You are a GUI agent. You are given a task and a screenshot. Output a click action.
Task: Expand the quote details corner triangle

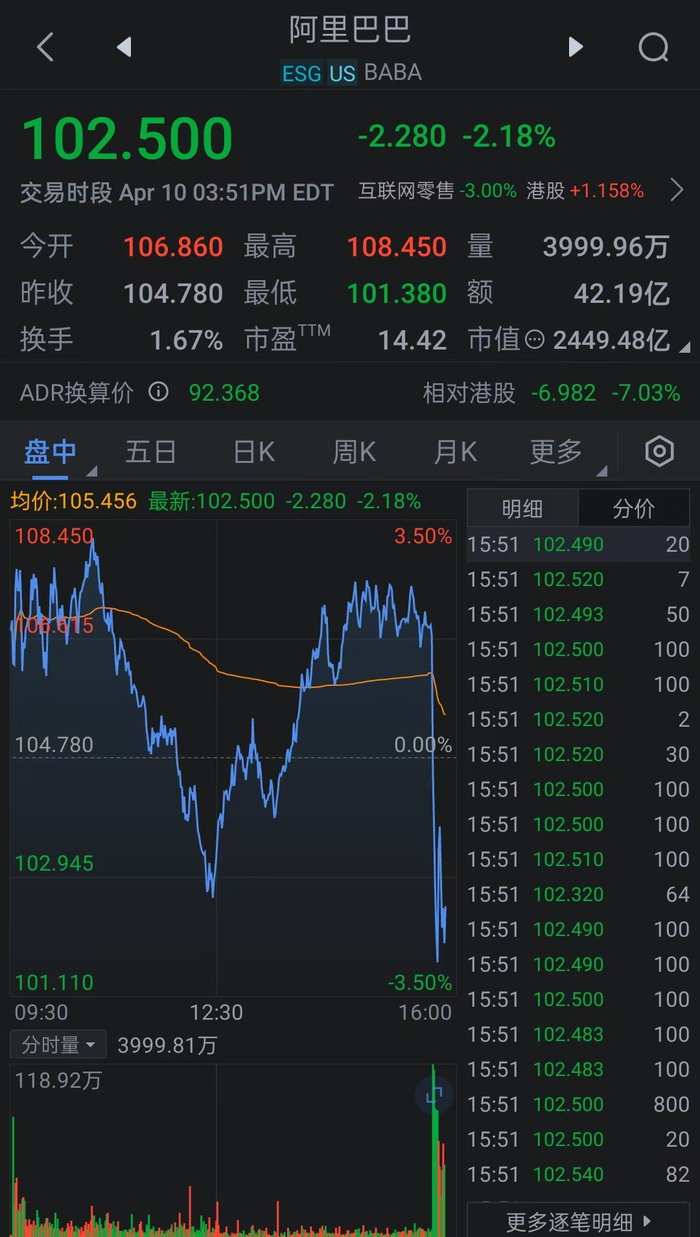pyautogui.click(x=684, y=347)
